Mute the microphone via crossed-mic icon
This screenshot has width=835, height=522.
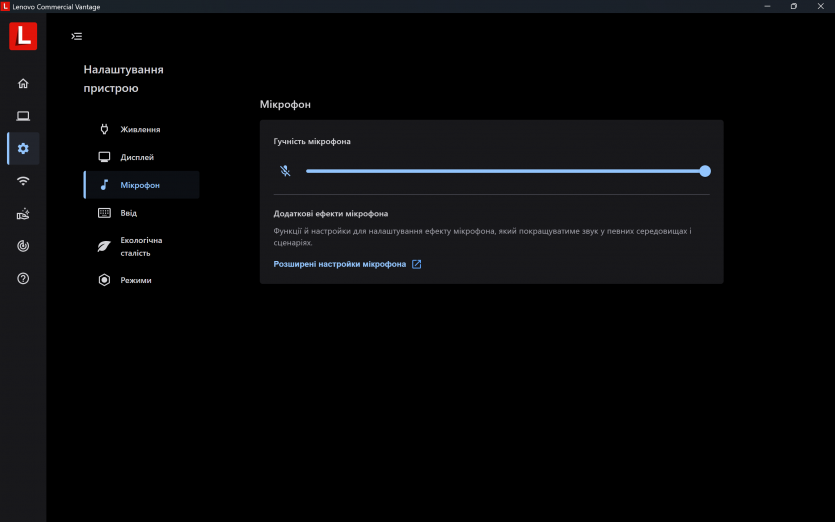click(285, 171)
